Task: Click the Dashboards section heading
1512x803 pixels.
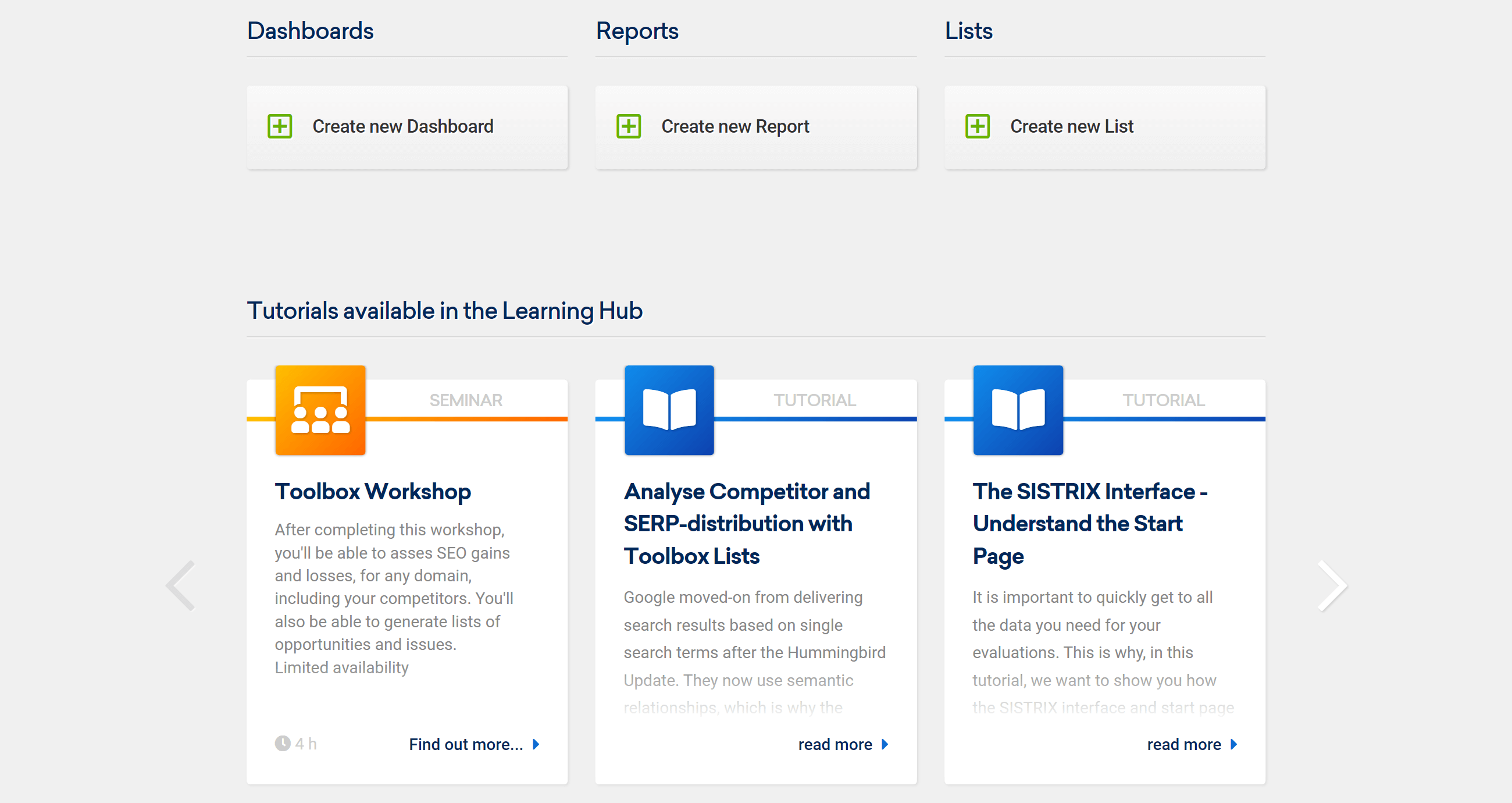Action: 310,30
